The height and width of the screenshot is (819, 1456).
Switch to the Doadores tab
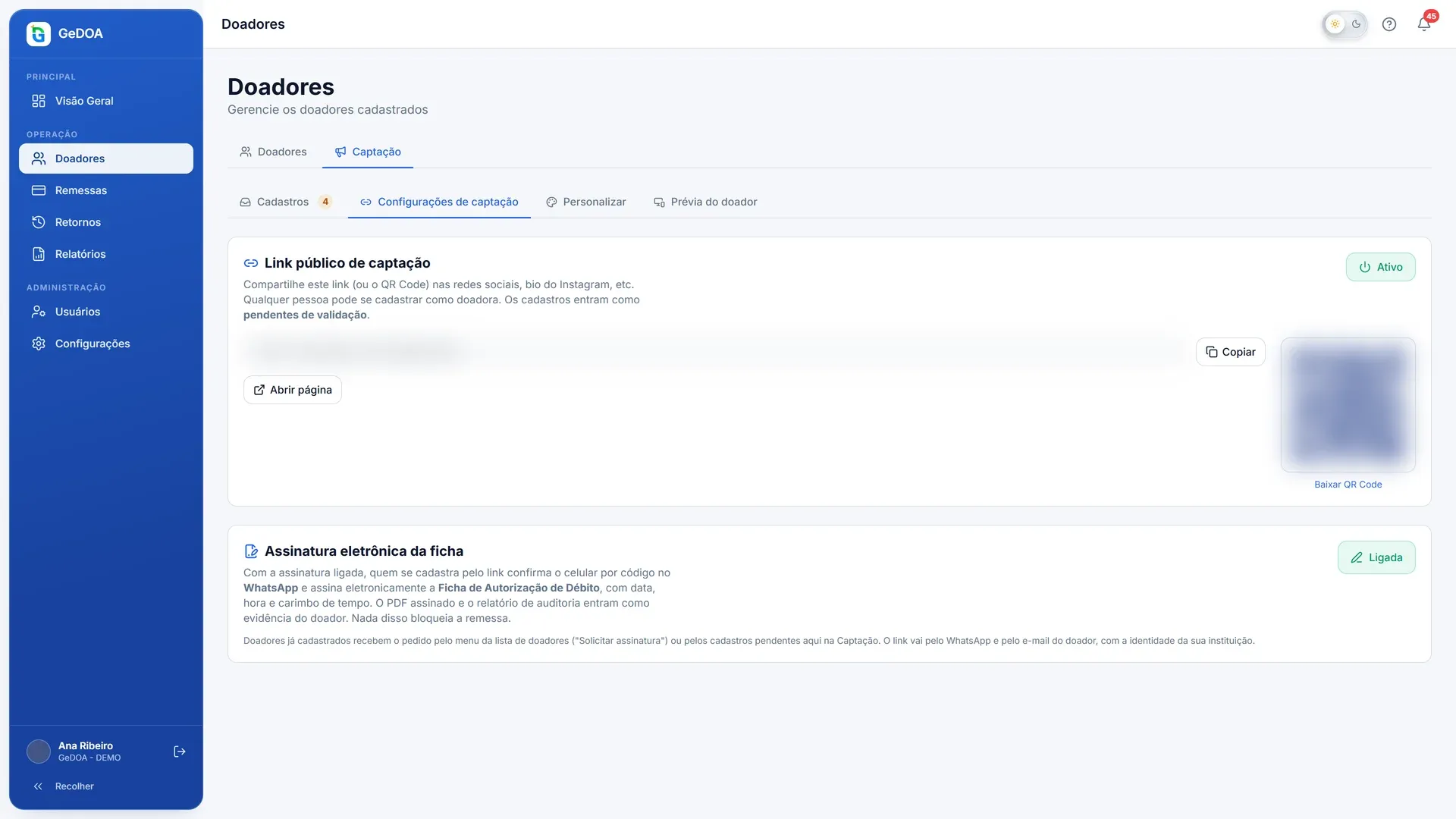tap(273, 152)
